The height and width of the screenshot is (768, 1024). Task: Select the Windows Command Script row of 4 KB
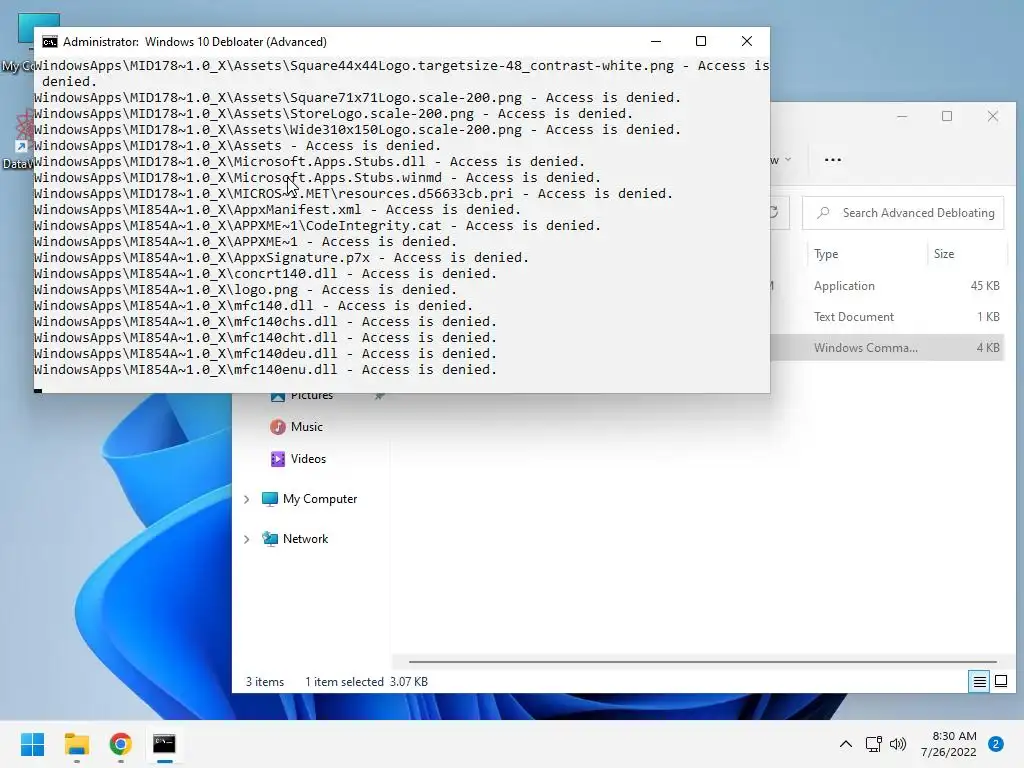(x=887, y=347)
